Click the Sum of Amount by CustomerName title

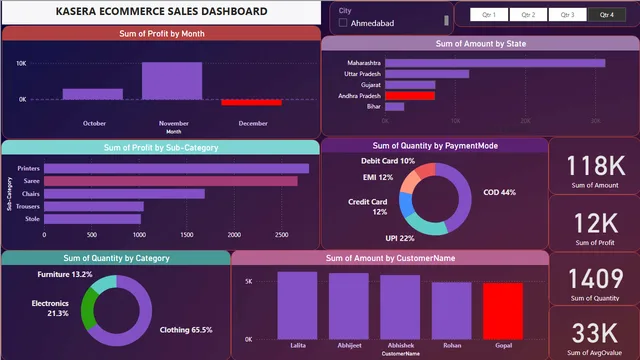[x=390, y=258]
